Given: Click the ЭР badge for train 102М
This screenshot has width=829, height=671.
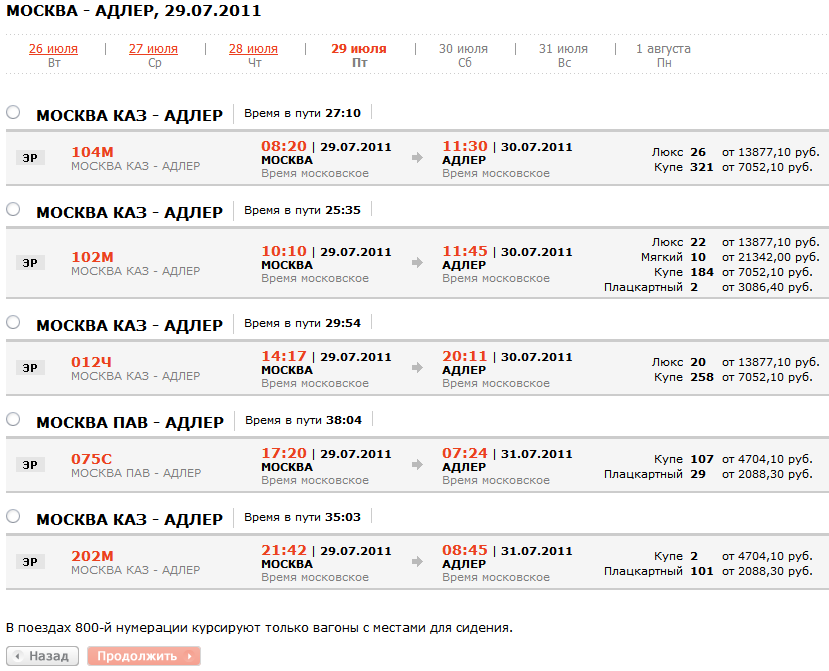Looking at the screenshot, I should (30, 263).
